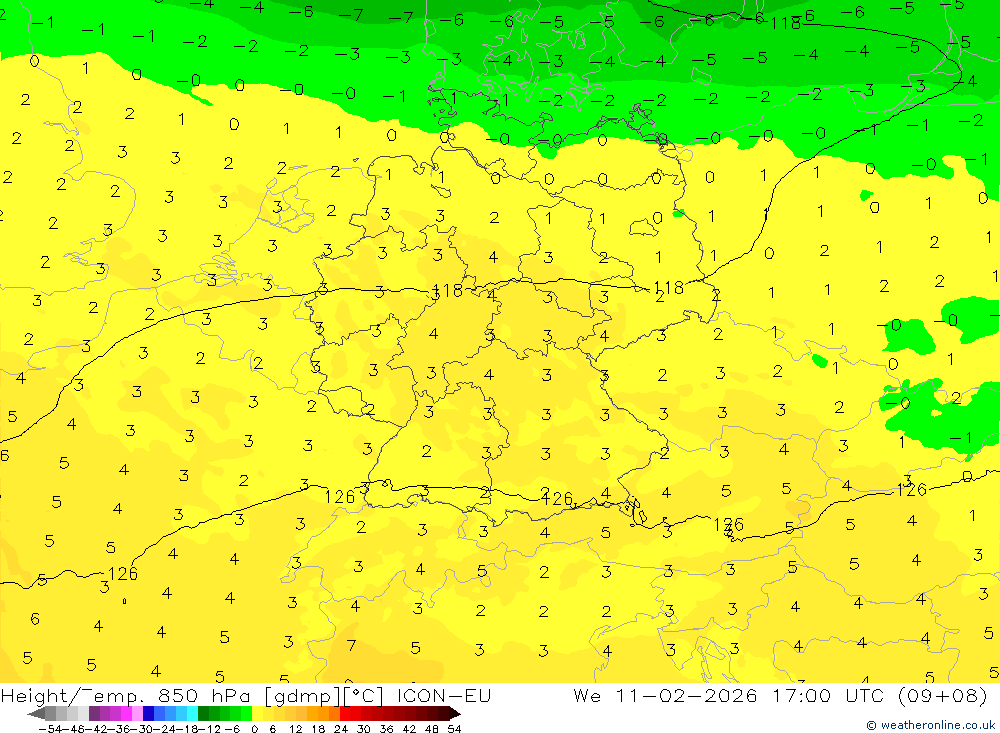
Task: Click the 'We' weekday label
Action: (x=587, y=695)
